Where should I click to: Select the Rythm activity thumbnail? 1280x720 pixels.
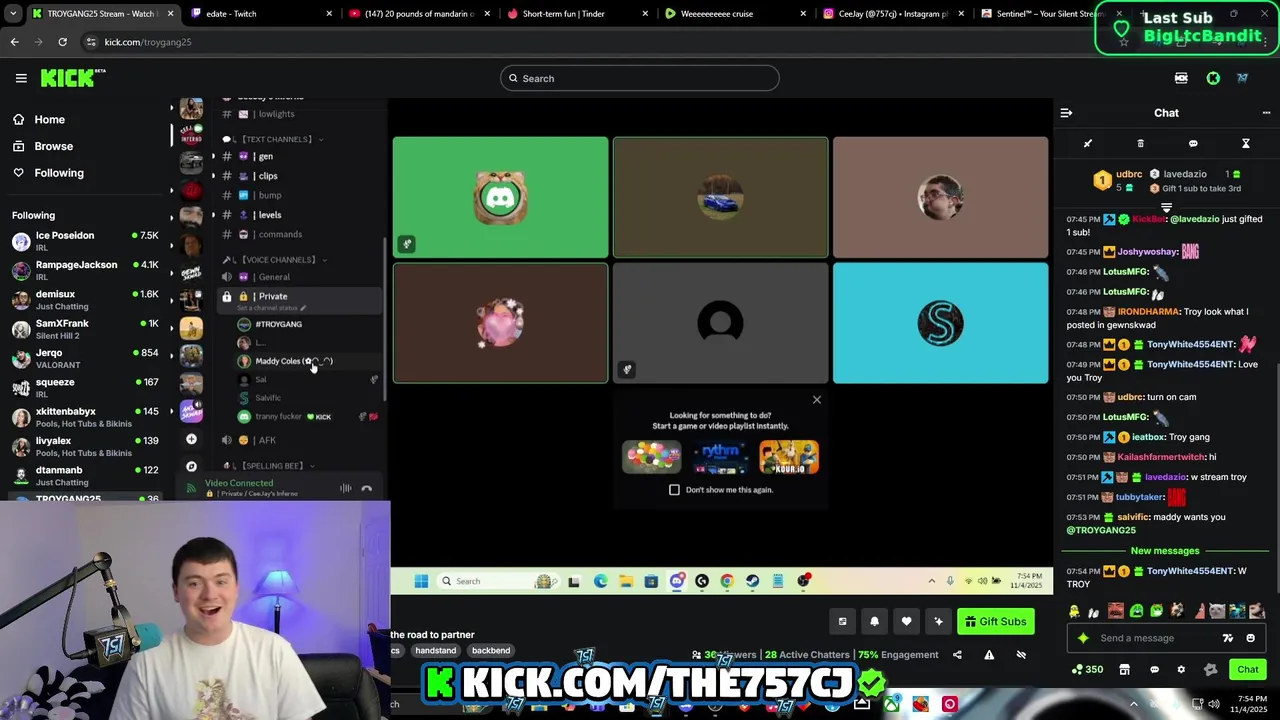pos(720,457)
